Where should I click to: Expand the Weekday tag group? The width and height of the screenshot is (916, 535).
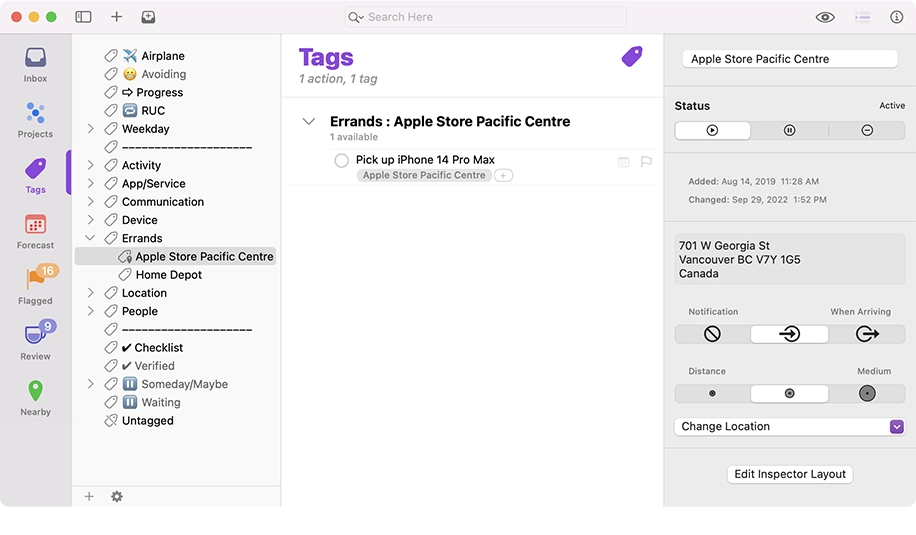coord(91,128)
